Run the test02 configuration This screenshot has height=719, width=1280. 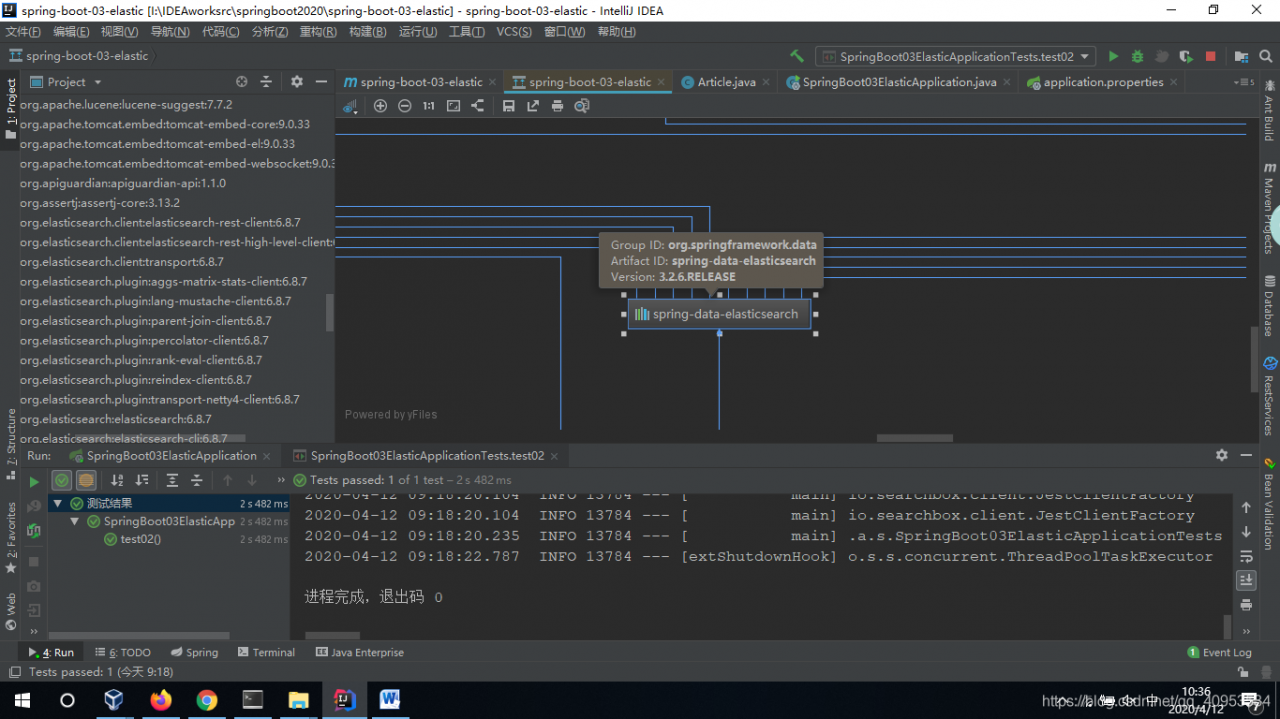pyautogui.click(x=1112, y=57)
